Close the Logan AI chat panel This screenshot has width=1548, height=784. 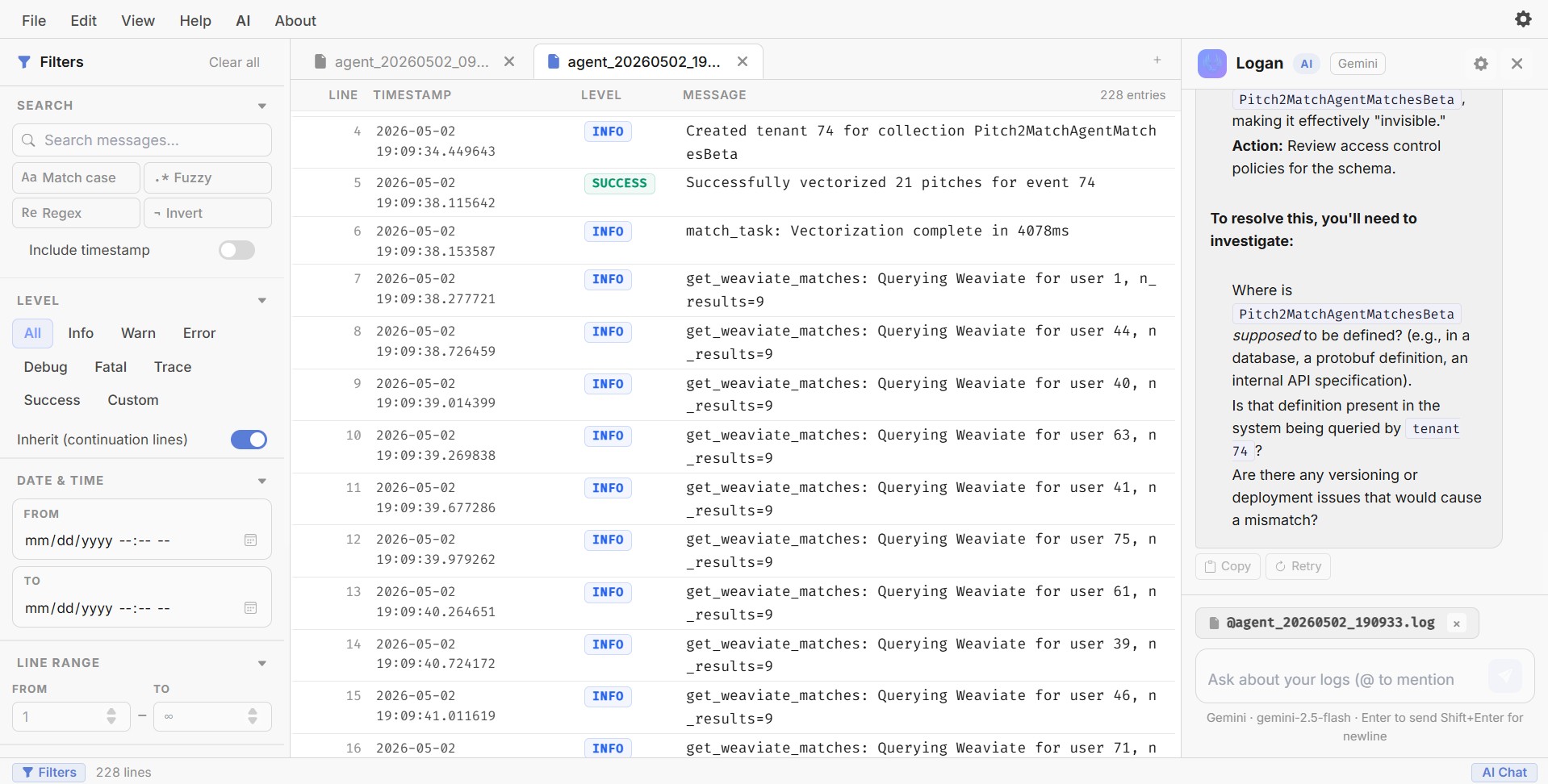[1517, 63]
